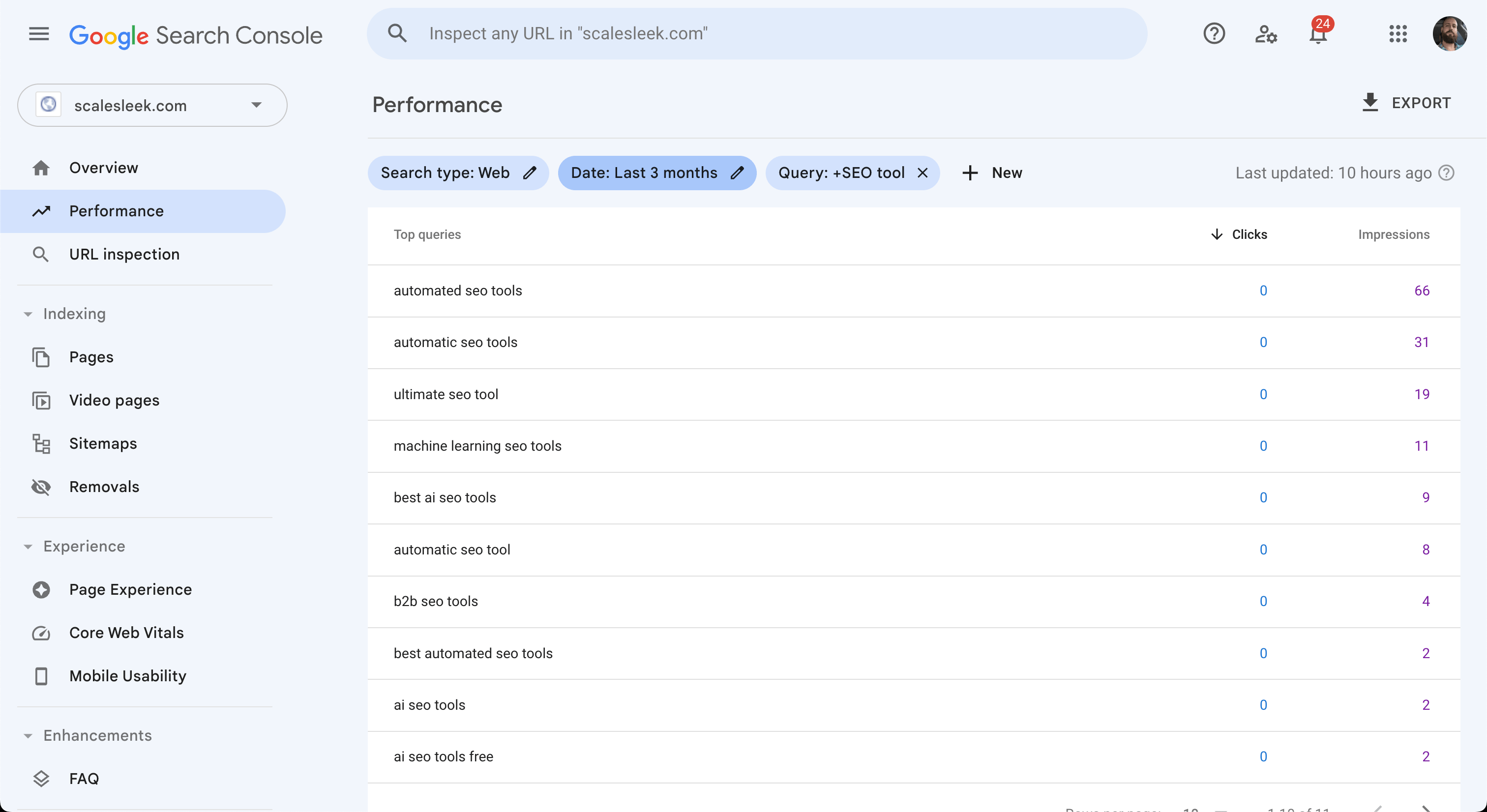Open Overview in the sidebar

(x=143, y=168)
